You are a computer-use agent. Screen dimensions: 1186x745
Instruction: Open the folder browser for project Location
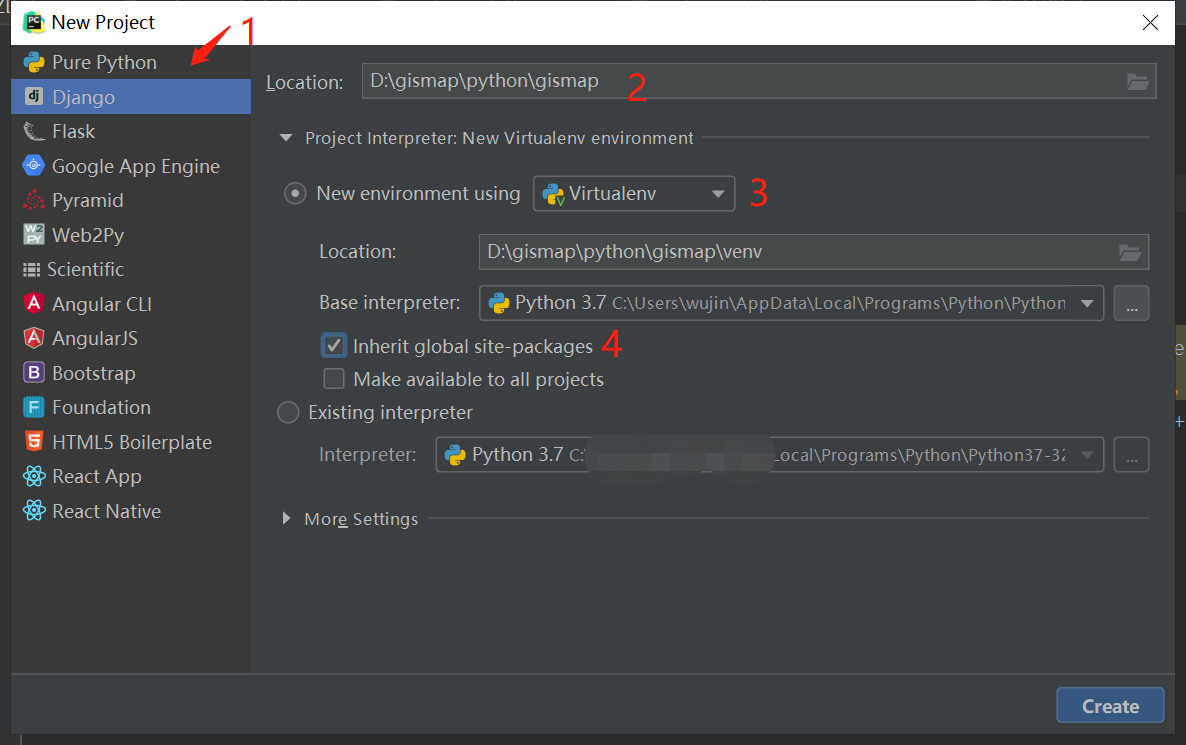tap(1138, 81)
